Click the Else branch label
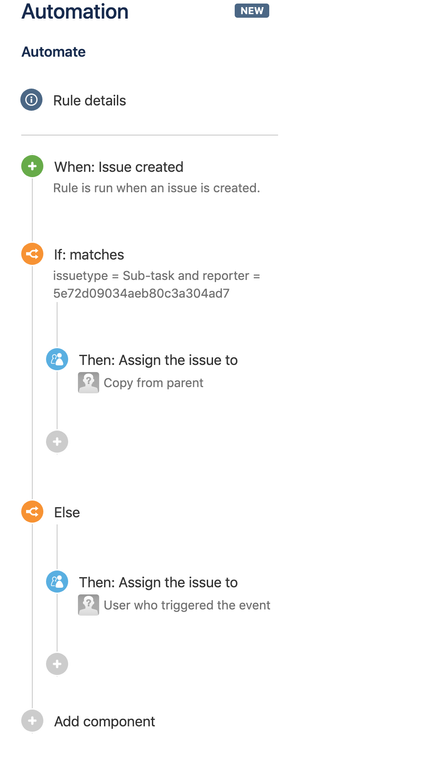Viewport: 426px width, 768px height. (67, 512)
